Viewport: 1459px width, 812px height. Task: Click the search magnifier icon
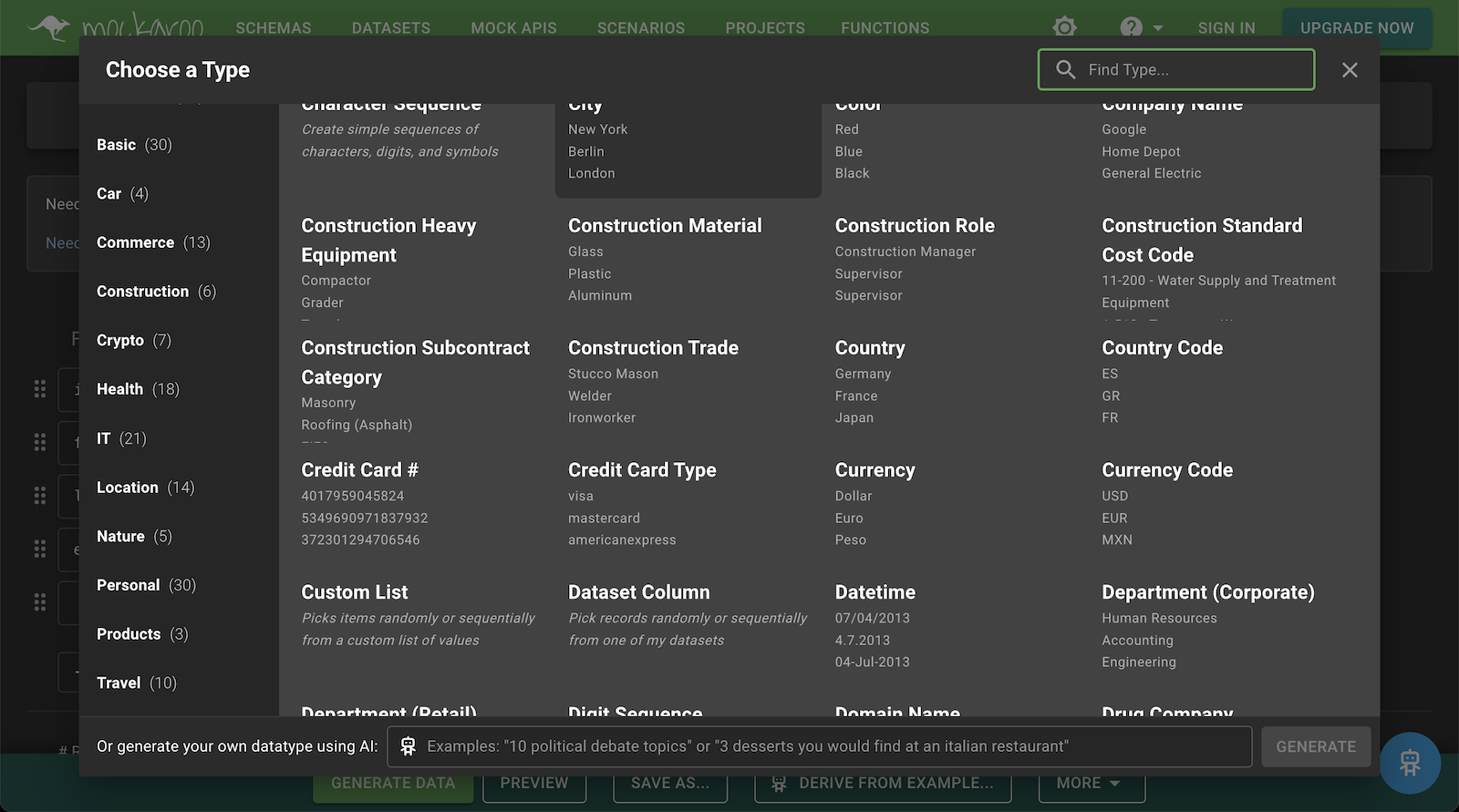coord(1065,69)
